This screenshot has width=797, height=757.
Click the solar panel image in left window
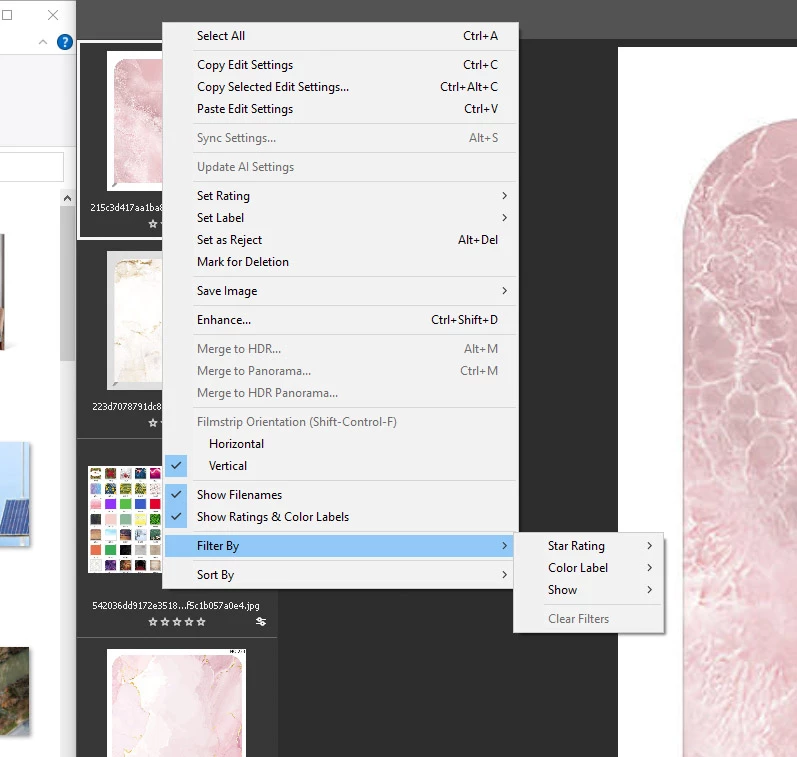(x=15, y=494)
